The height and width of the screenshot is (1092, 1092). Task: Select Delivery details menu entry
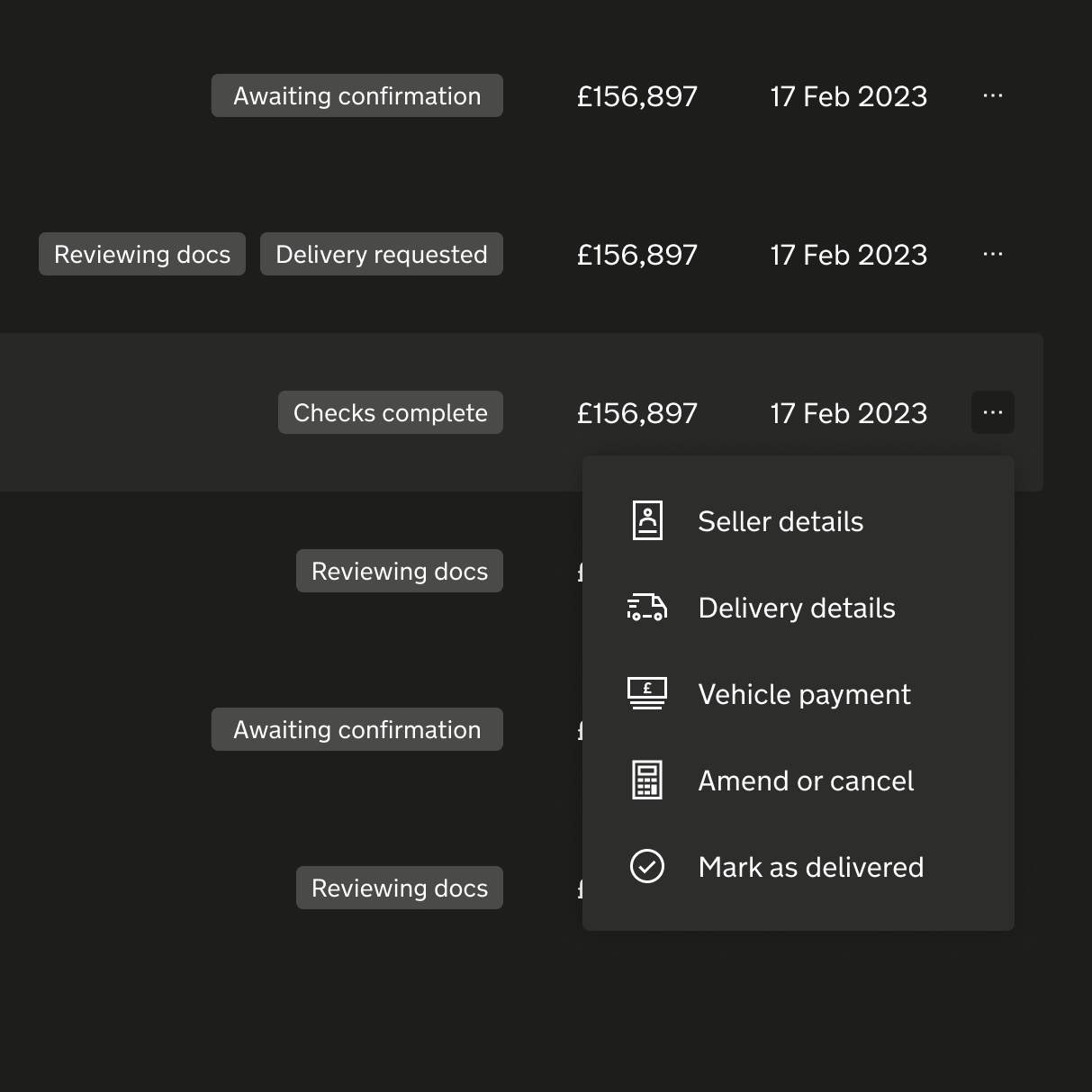[797, 608]
